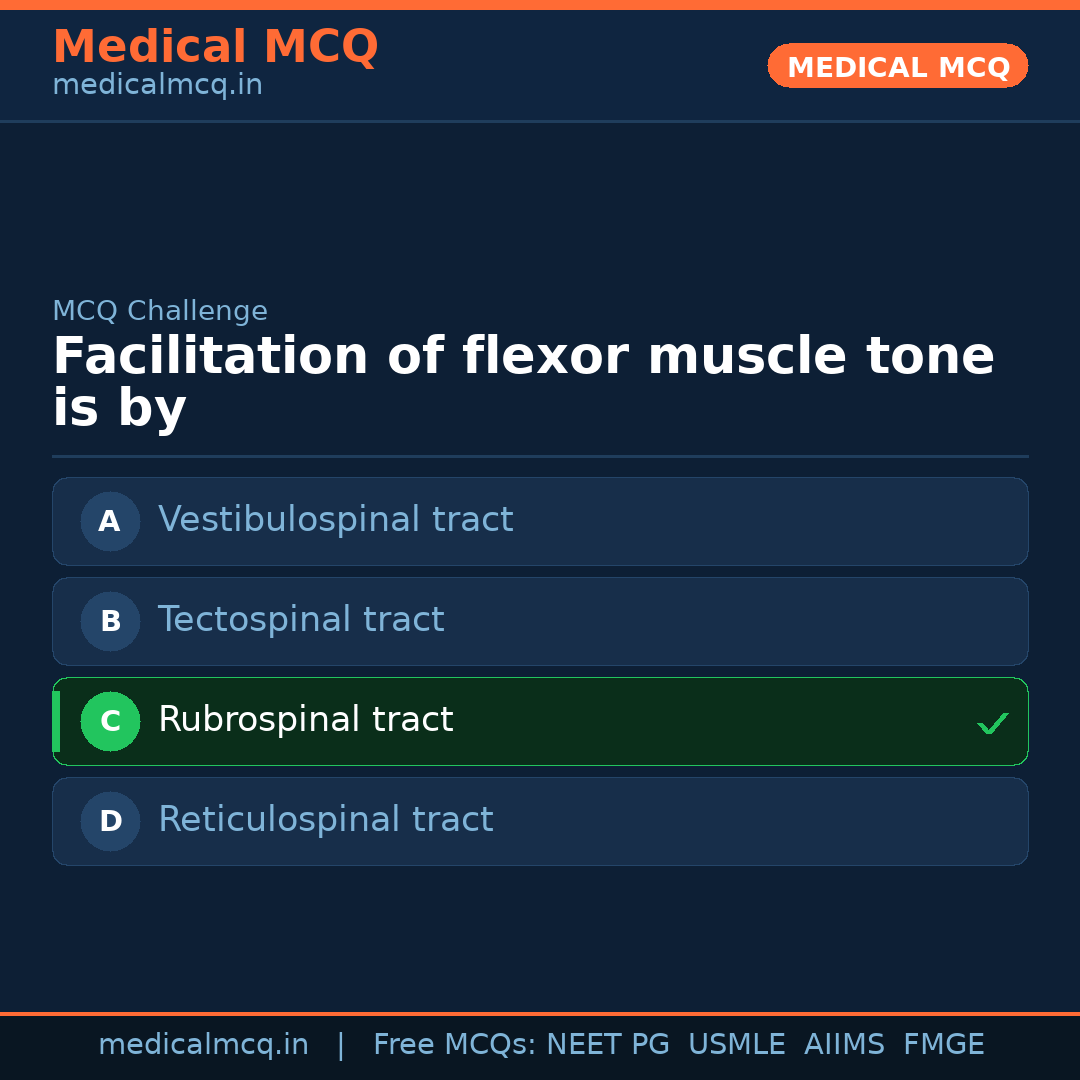Click the MCQ Challenge label
Screen dimensions: 1080x1080
(x=160, y=311)
